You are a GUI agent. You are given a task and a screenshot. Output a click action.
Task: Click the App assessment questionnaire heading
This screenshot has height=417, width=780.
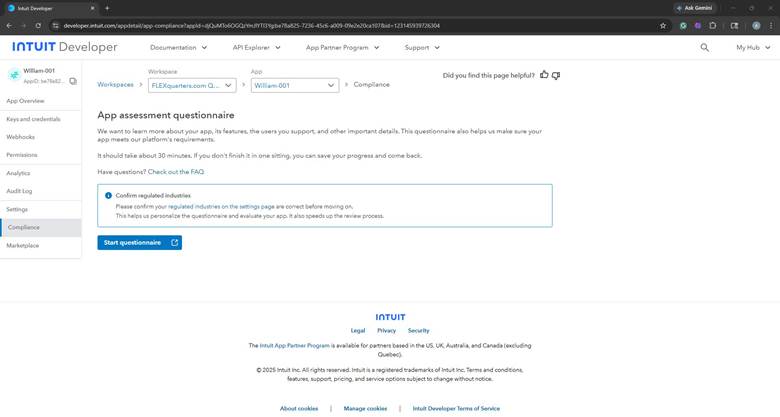pyautogui.click(x=166, y=115)
